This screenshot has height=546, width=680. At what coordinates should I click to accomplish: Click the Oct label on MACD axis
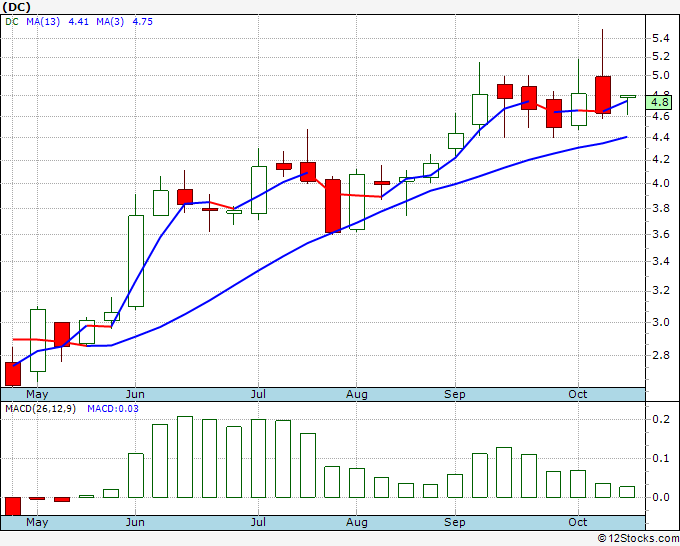[578, 522]
